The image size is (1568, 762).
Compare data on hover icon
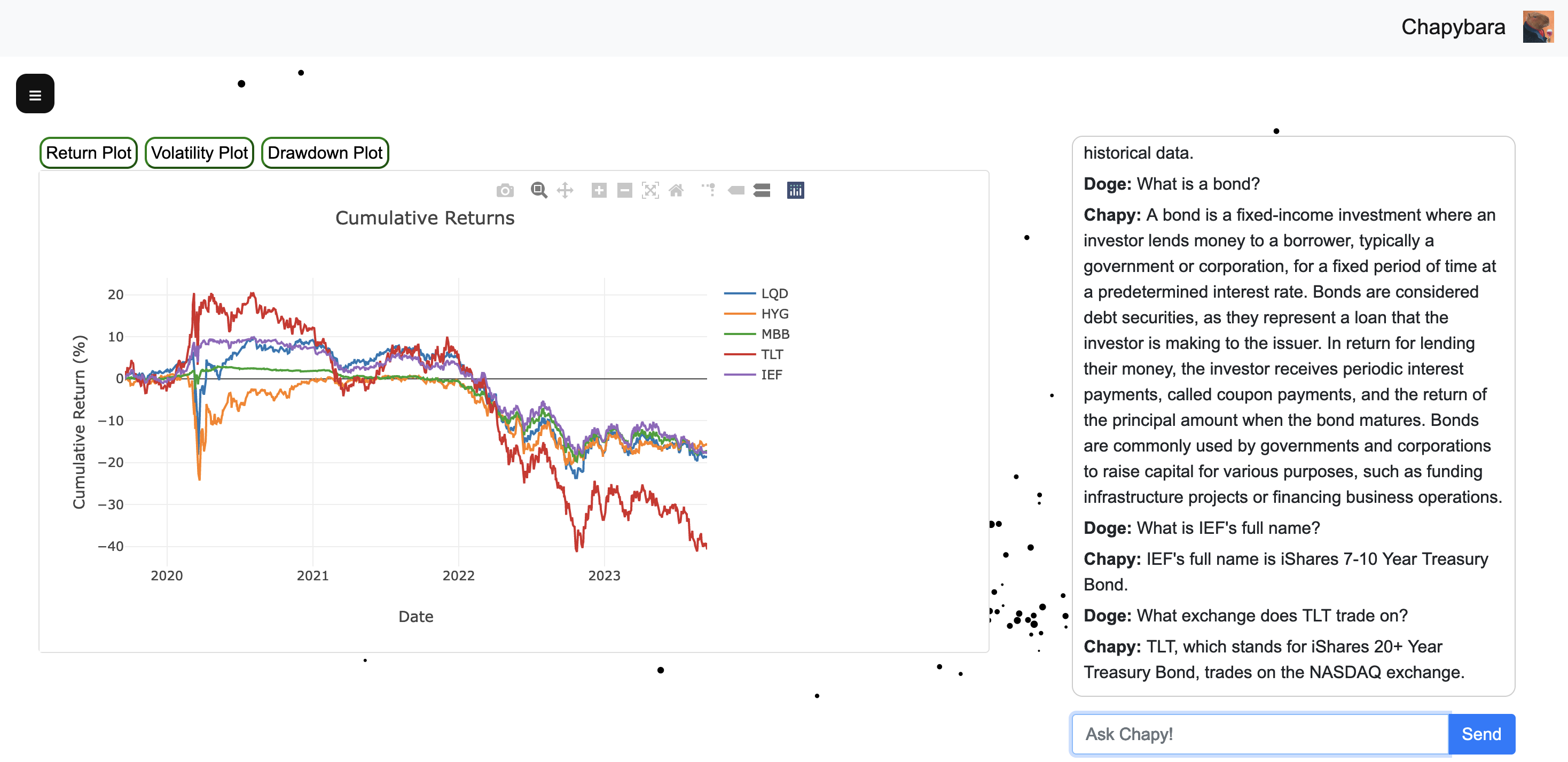pyautogui.click(x=762, y=191)
